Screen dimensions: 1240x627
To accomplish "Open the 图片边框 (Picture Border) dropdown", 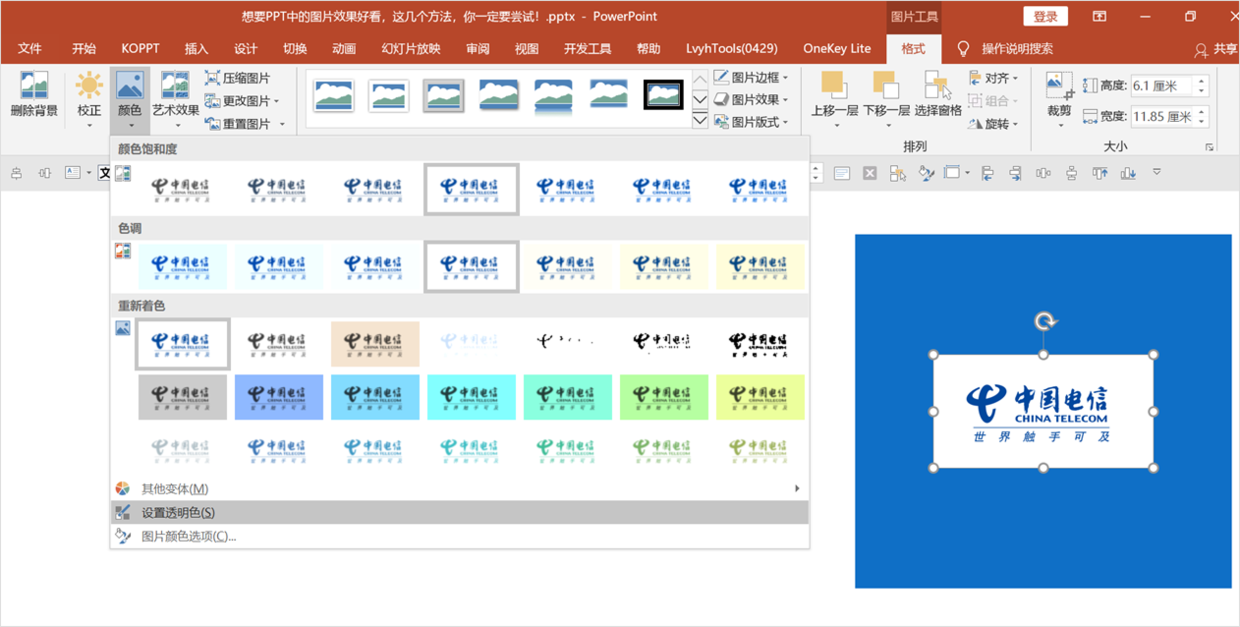I will click(x=751, y=77).
